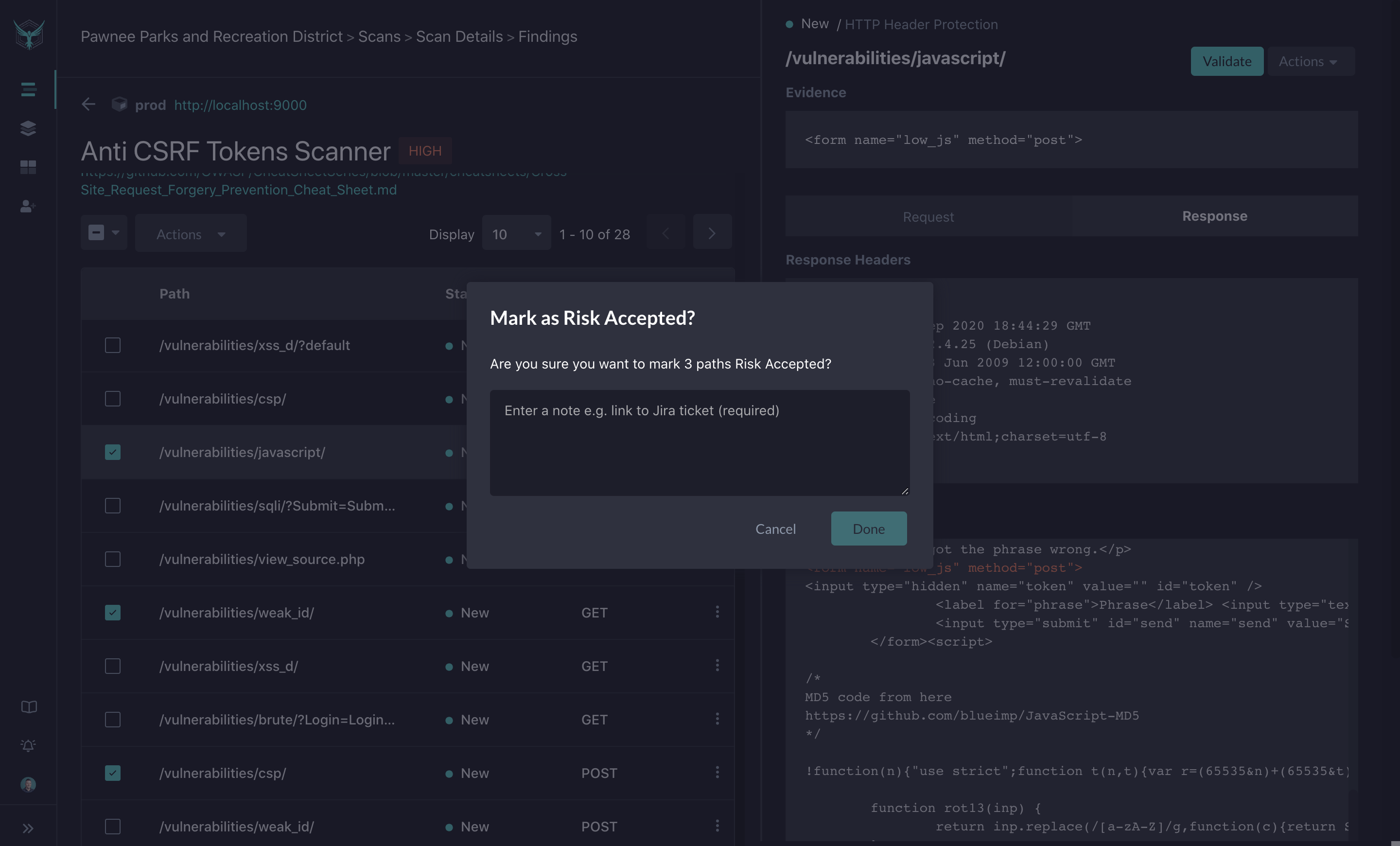The height and width of the screenshot is (846, 1400).
Task: Go to the next findings page
Action: [x=712, y=232]
